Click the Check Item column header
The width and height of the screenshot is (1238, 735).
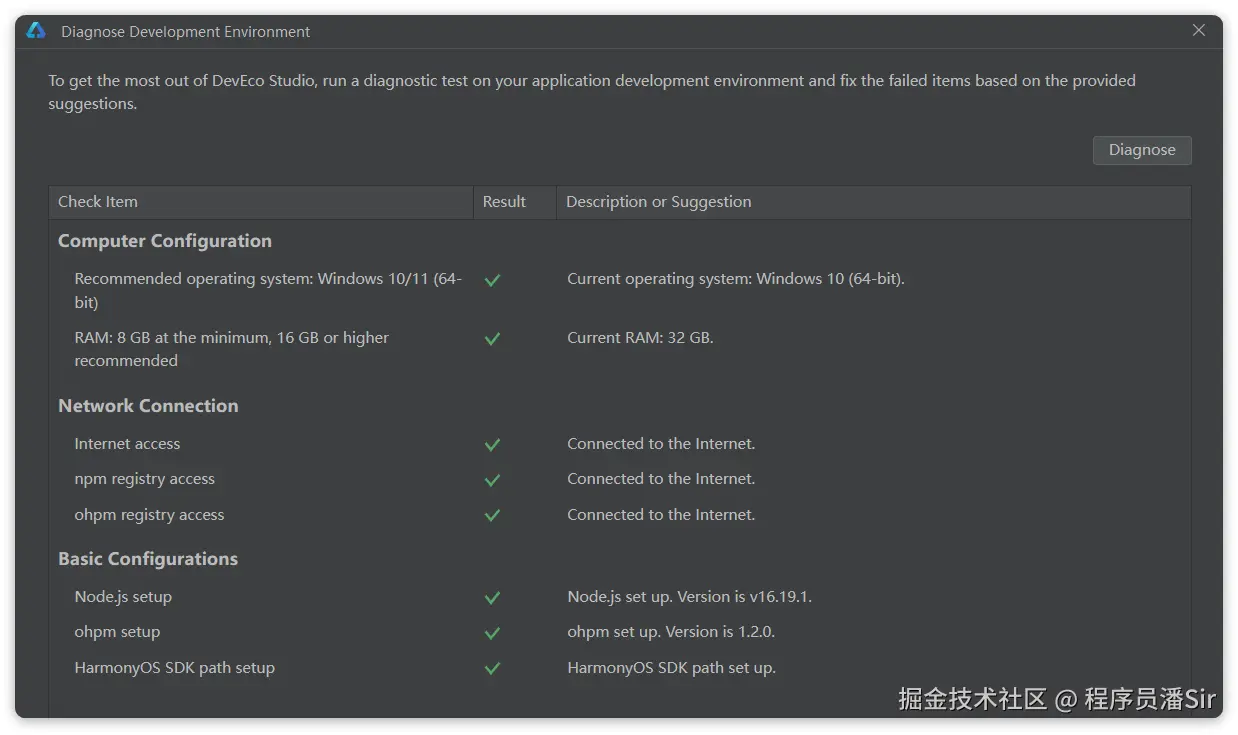click(x=98, y=202)
